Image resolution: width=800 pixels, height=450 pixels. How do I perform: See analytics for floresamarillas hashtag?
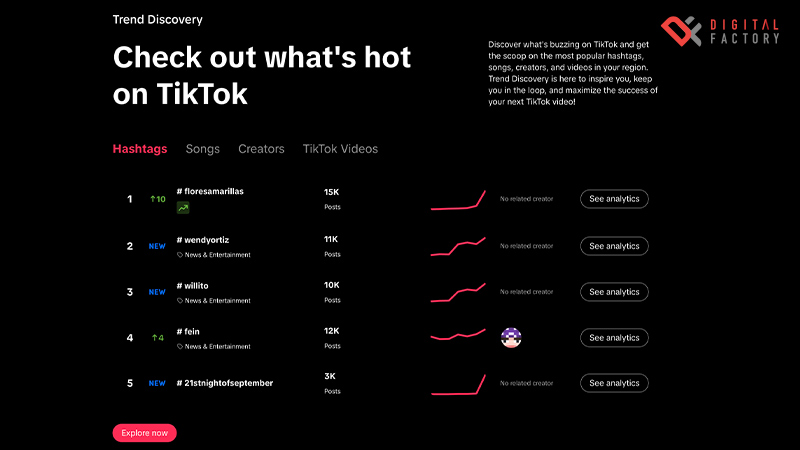pos(614,199)
